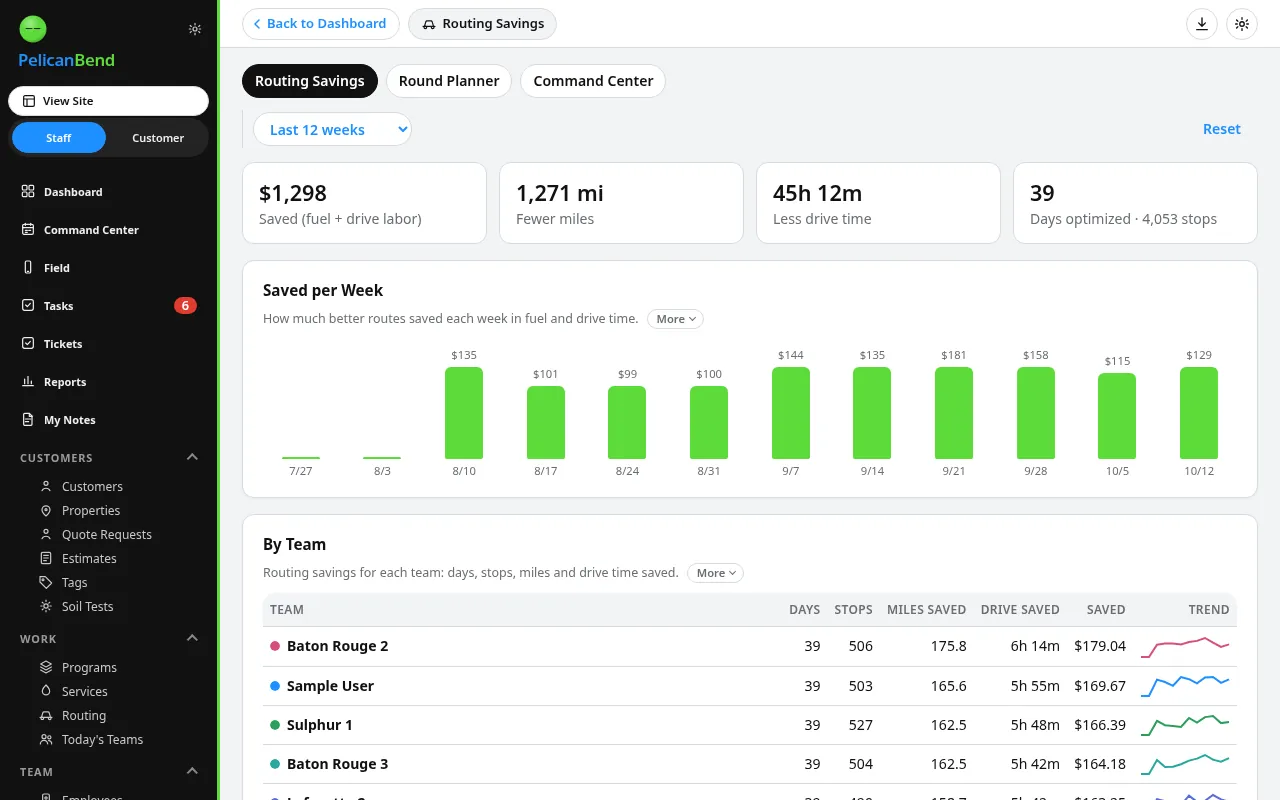Screen dimensions: 1280x800
Task: Open Quote Requests in sidebar
Action: coord(107,535)
